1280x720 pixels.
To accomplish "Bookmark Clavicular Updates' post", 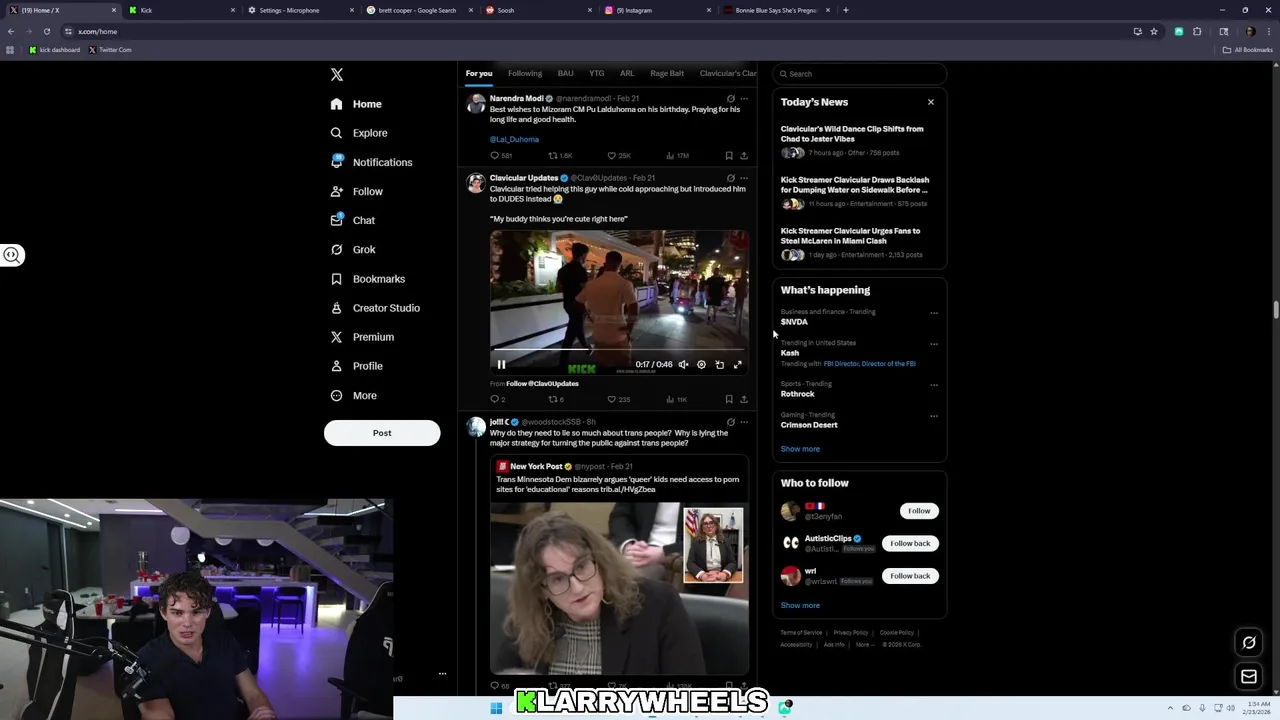I will point(729,399).
